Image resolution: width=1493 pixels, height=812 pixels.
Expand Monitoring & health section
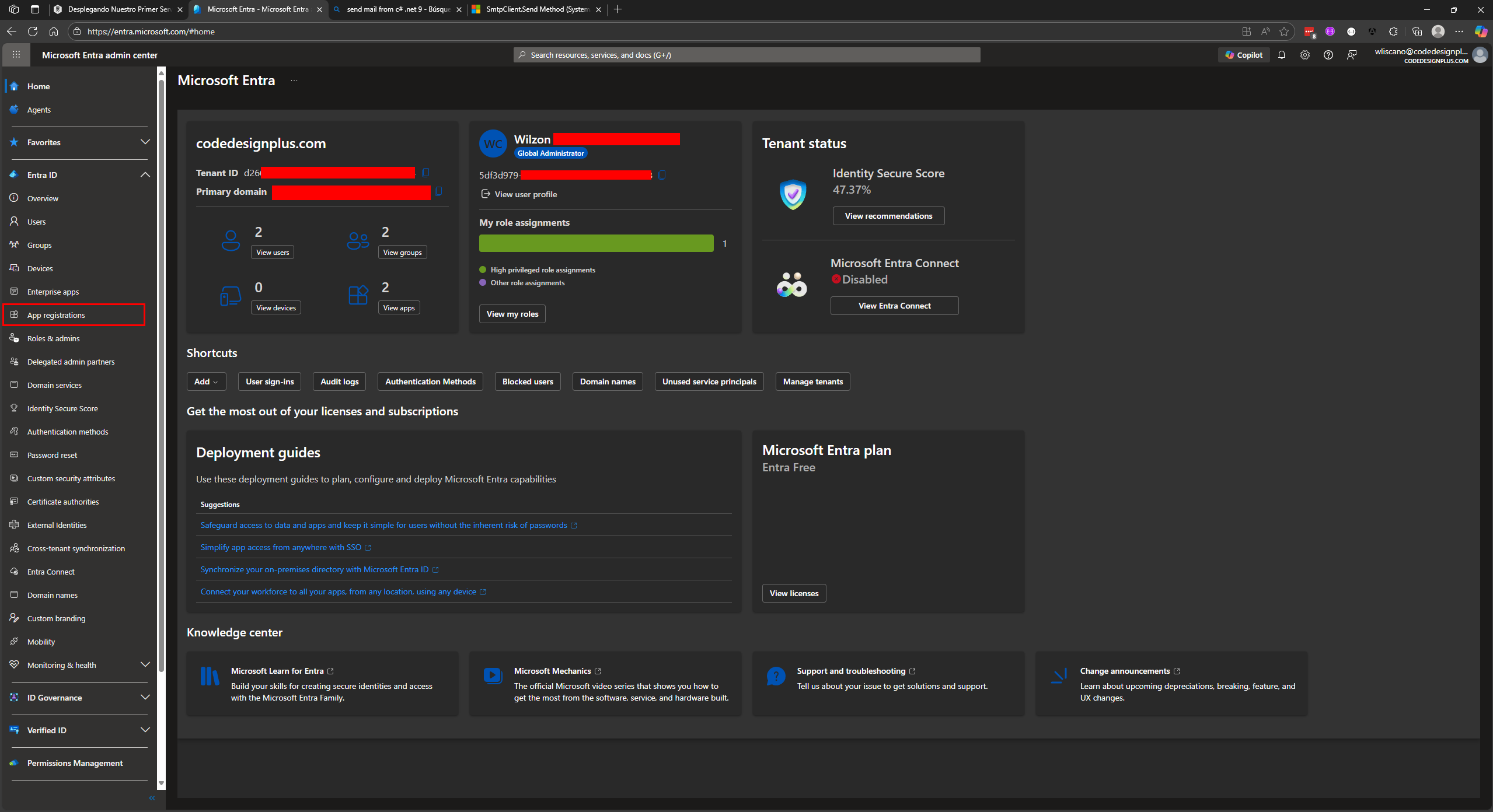[145, 665]
